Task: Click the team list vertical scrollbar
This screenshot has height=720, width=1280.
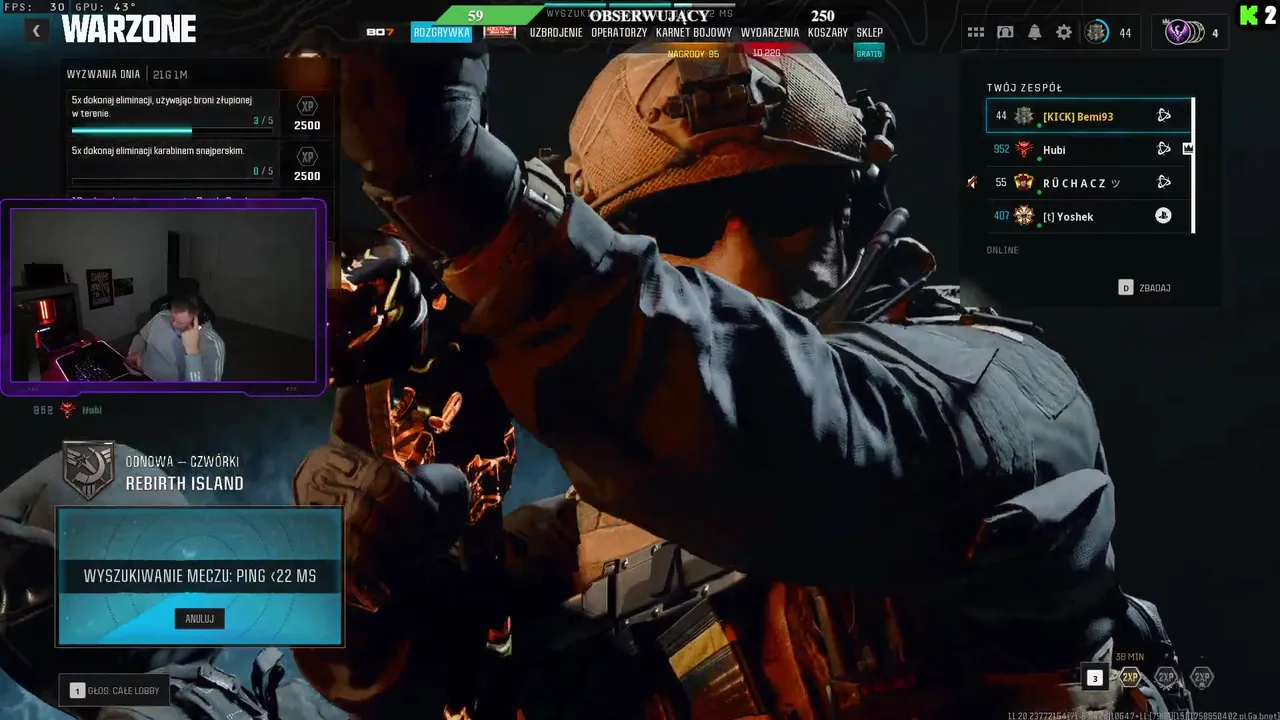Action: (x=1194, y=165)
